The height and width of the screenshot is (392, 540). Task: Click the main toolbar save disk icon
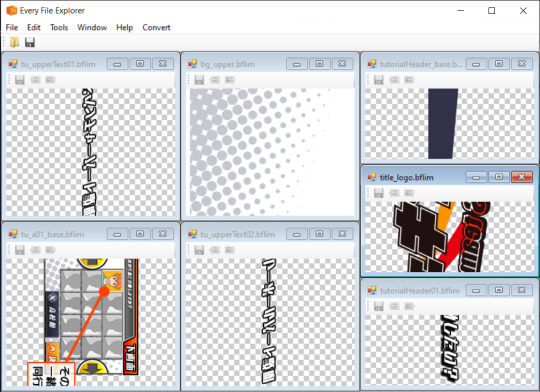point(30,42)
